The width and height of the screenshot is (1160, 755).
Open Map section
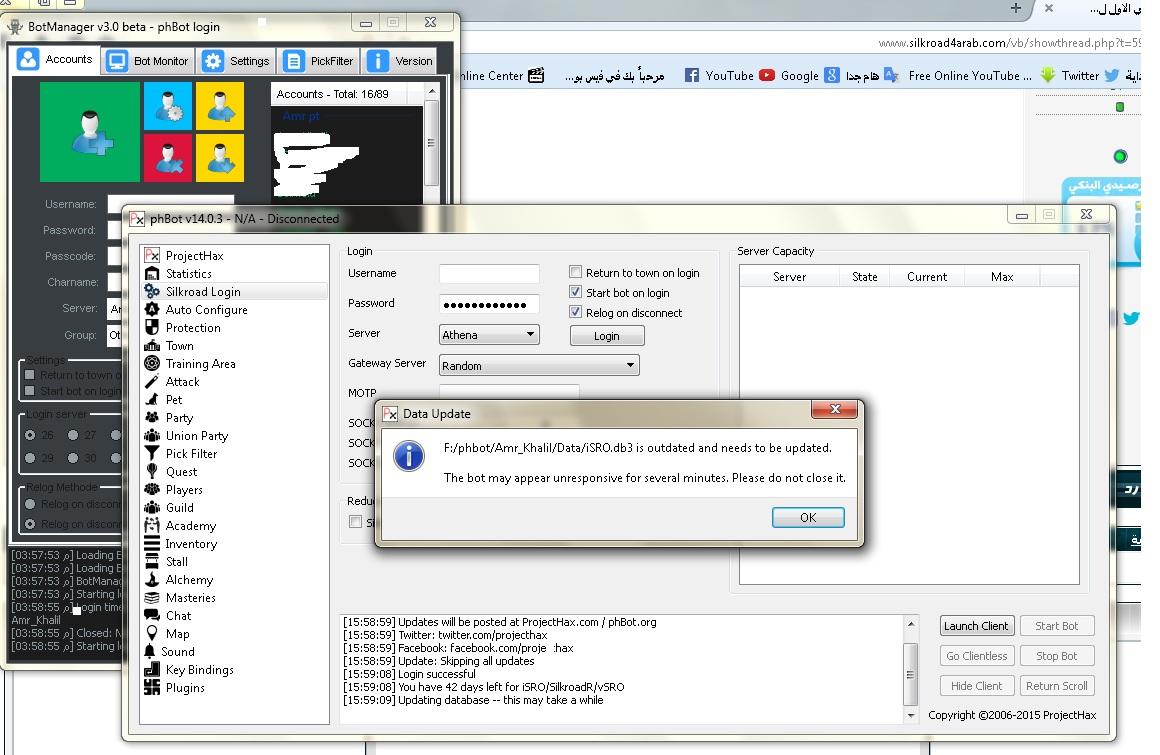(x=177, y=634)
